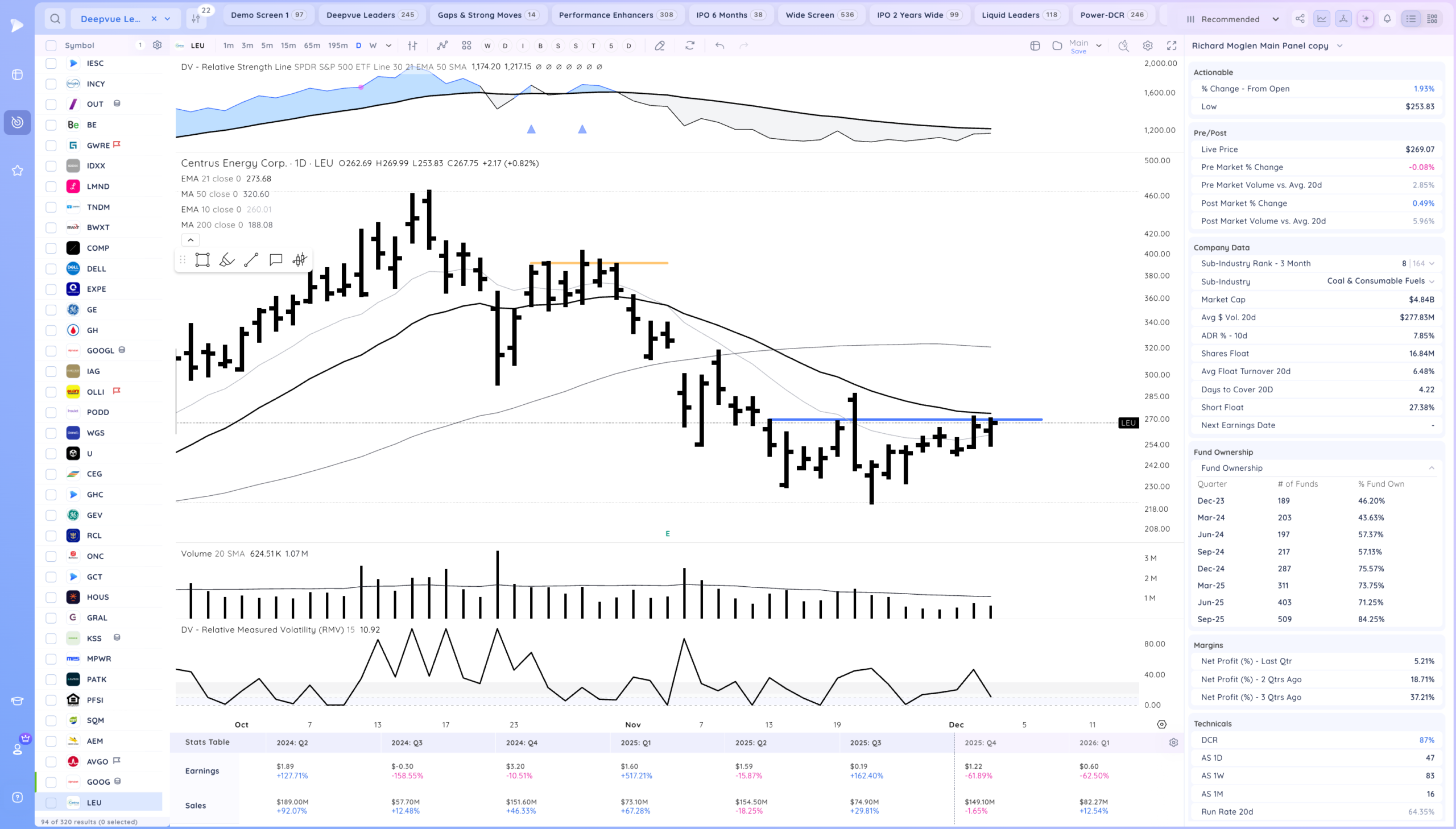Select CEG in the watchlist

click(x=94, y=474)
